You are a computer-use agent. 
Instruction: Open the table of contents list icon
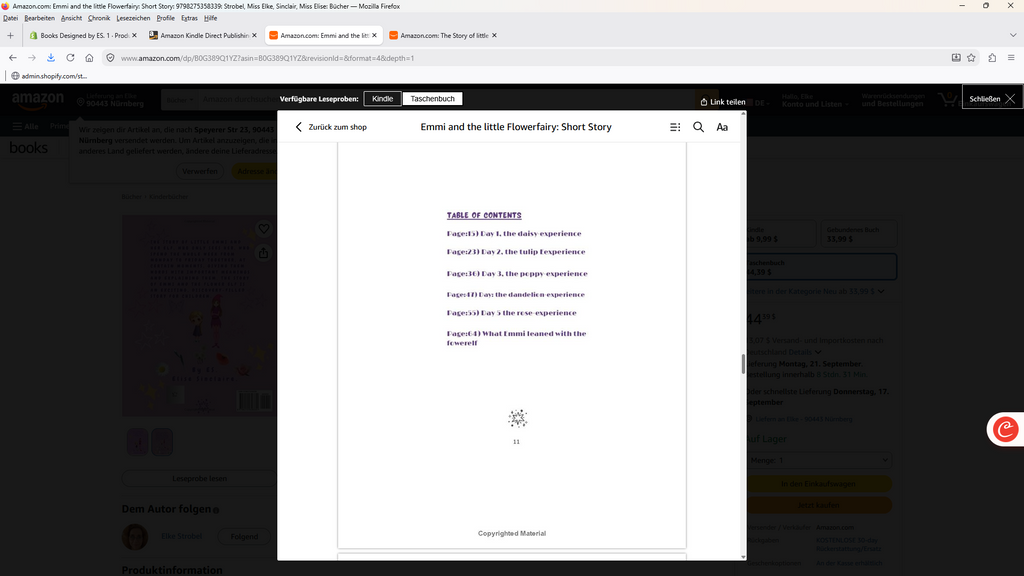tap(675, 127)
